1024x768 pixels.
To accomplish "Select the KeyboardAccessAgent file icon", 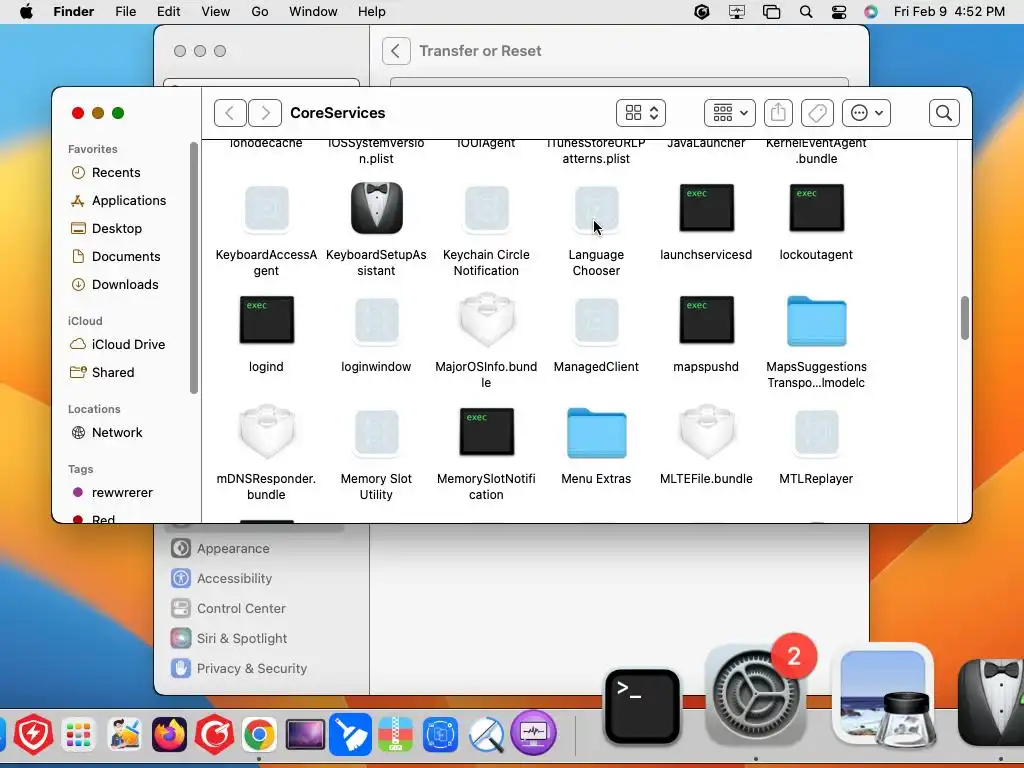I will (x=266, y=208).
